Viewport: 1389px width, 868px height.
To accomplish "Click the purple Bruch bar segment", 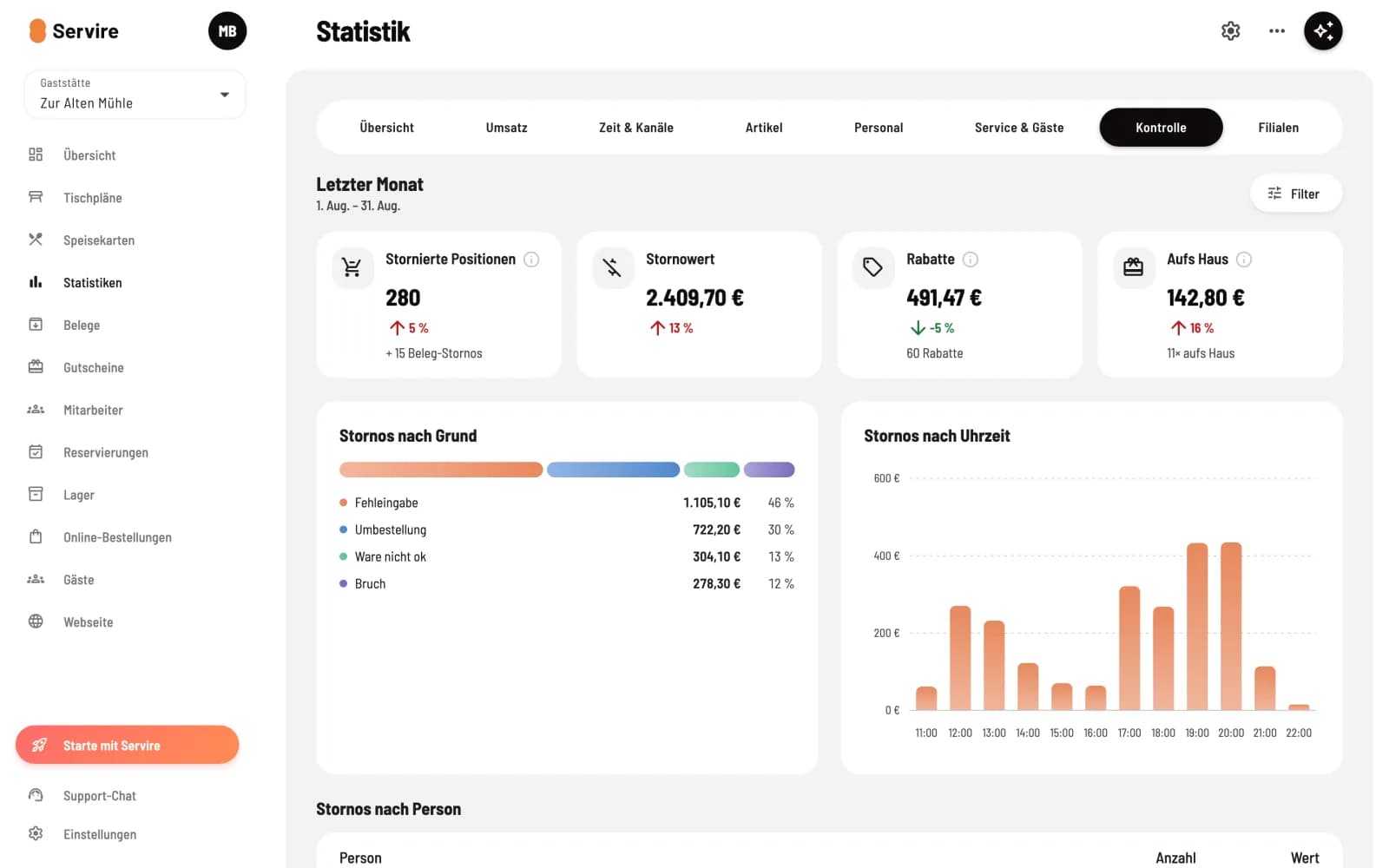I will tap(769, 470).
